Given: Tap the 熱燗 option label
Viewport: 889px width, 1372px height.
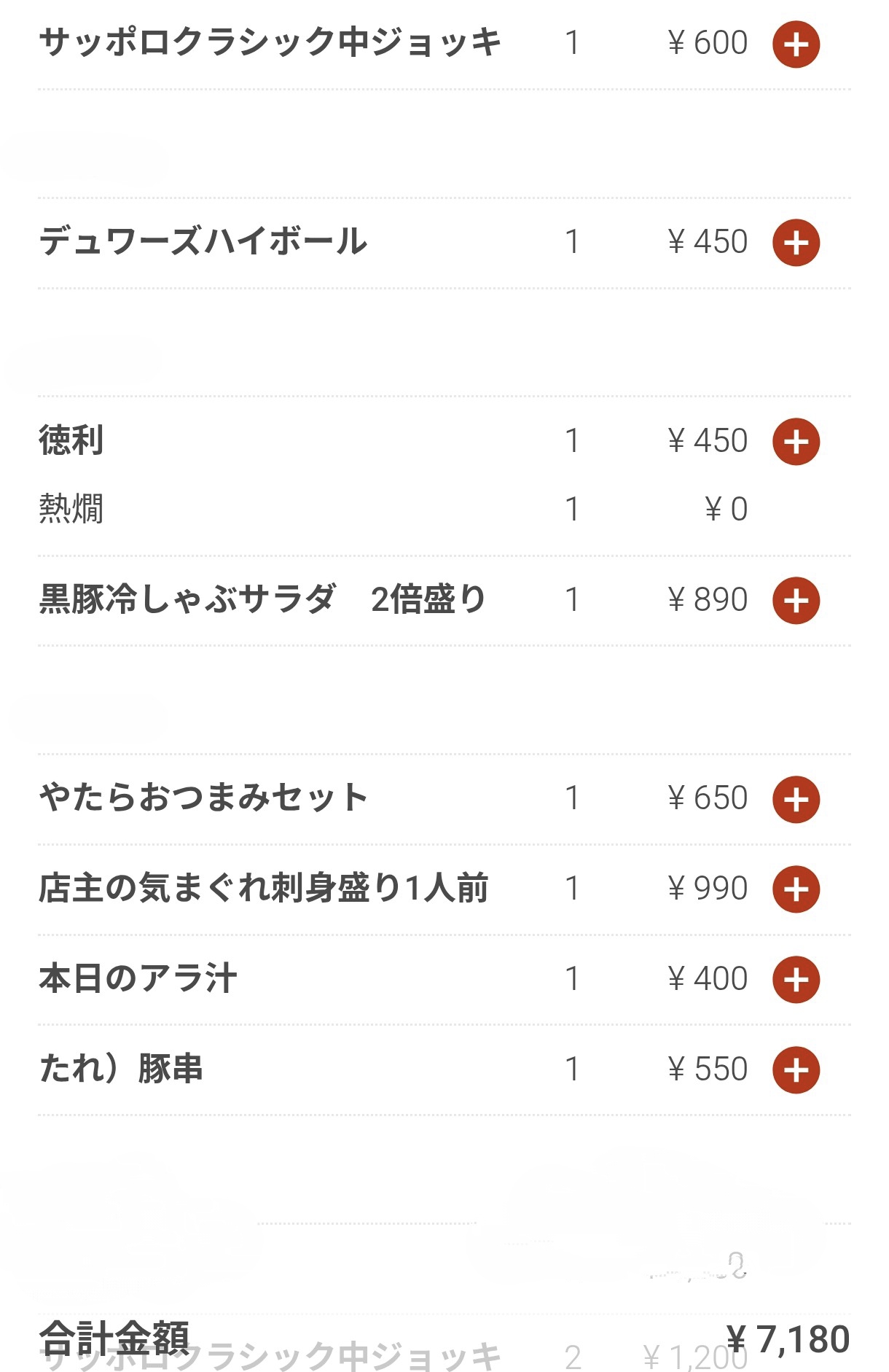Looking at the screenshot, I should click(71, 509).
